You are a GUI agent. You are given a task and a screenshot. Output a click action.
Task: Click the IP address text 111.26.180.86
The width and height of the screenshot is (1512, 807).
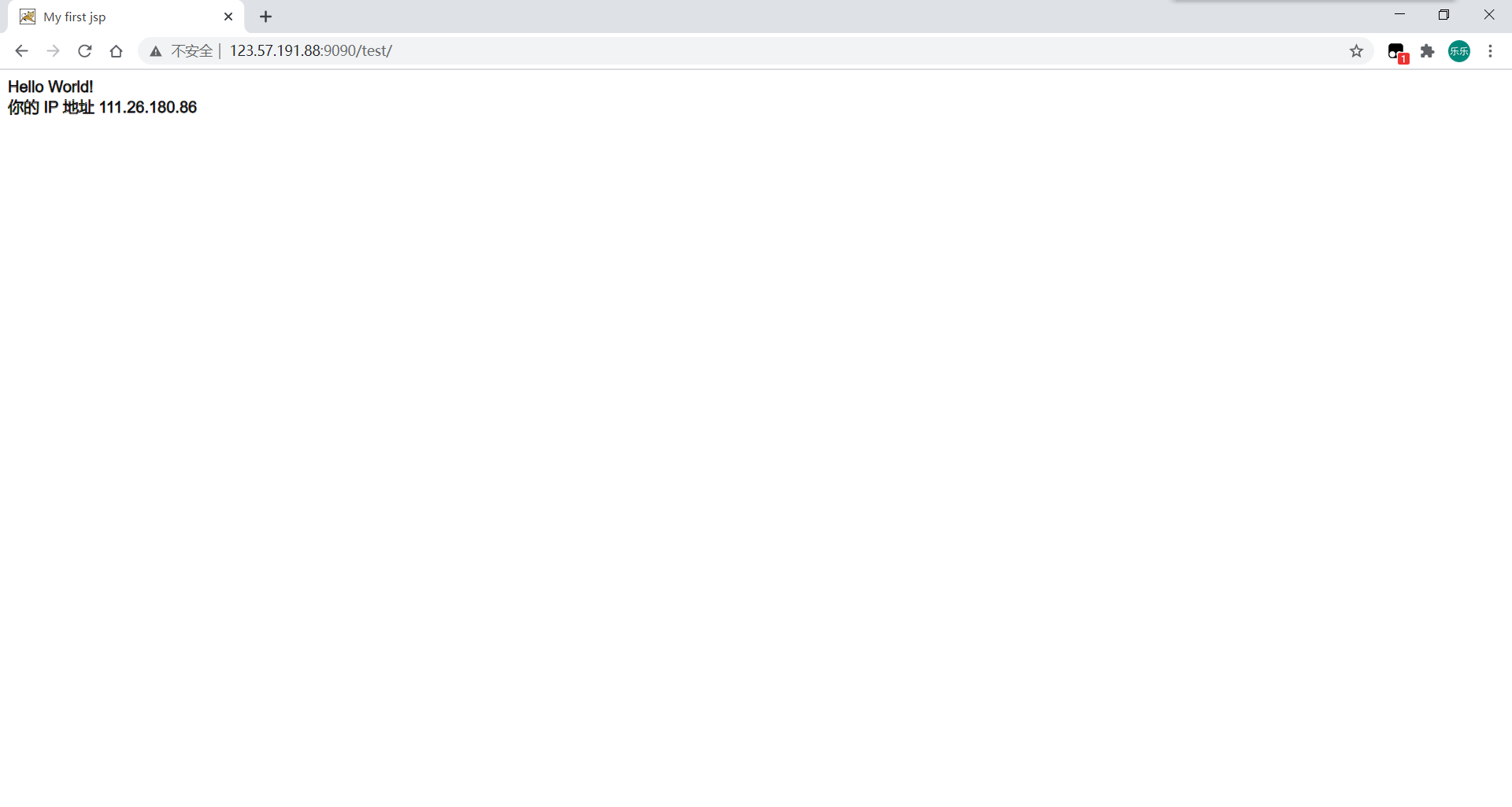tap(149, 107)
